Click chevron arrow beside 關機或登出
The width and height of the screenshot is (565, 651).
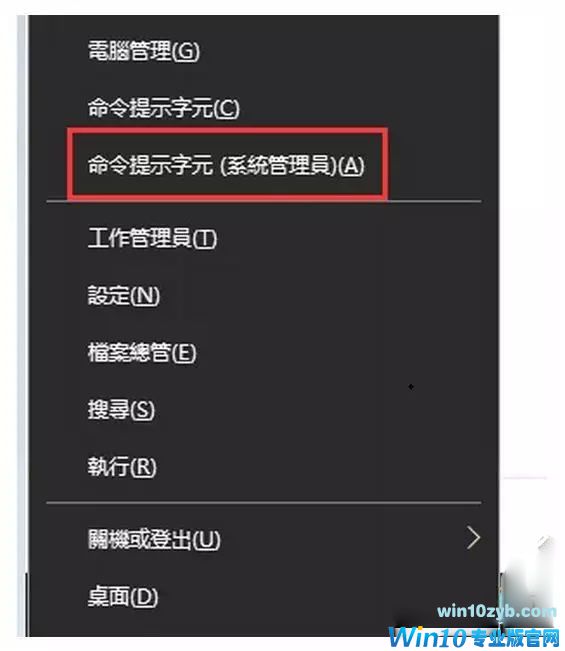point(474,538)
